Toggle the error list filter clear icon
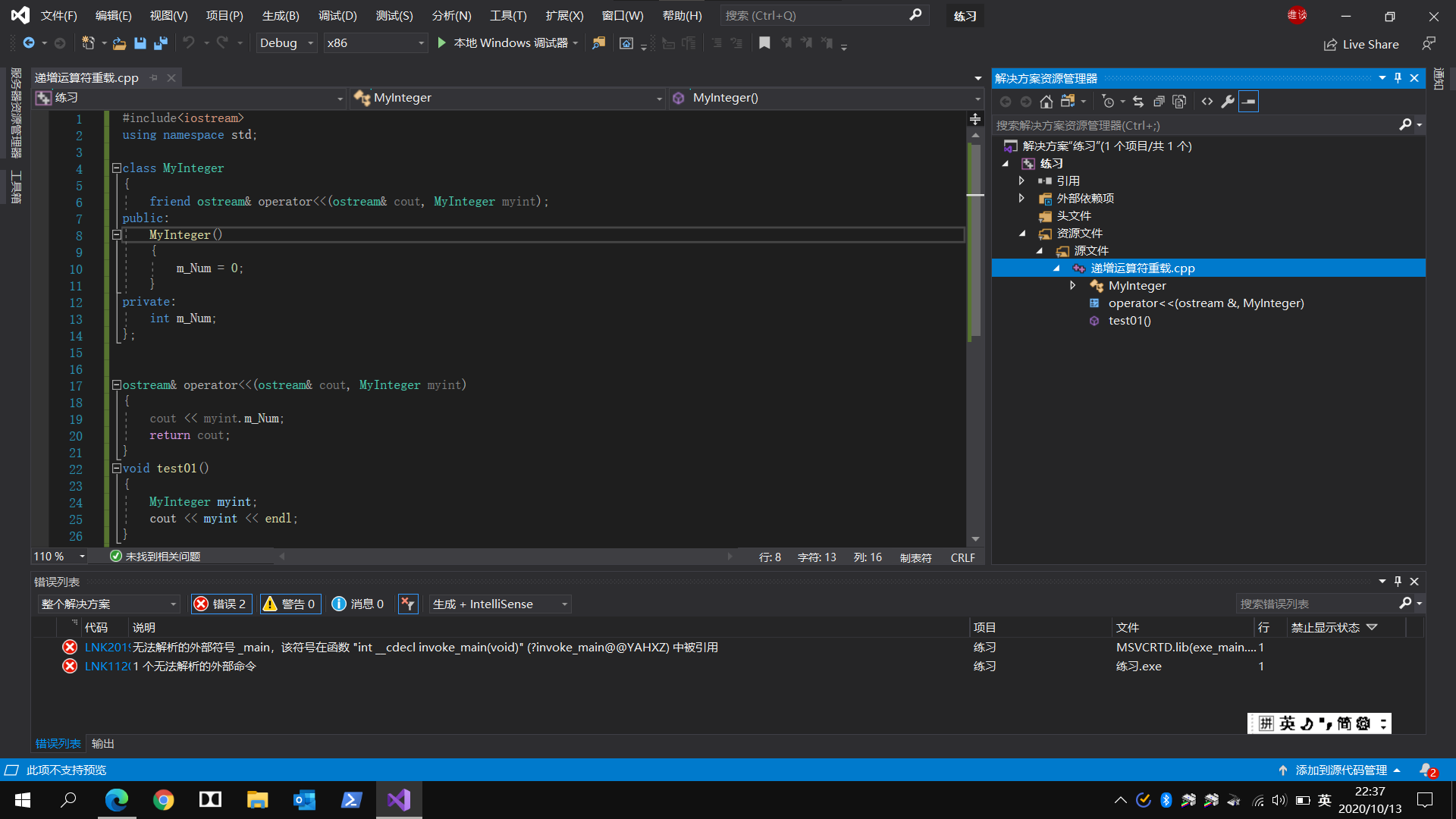 pyautogui.click(x=408, y=604)
